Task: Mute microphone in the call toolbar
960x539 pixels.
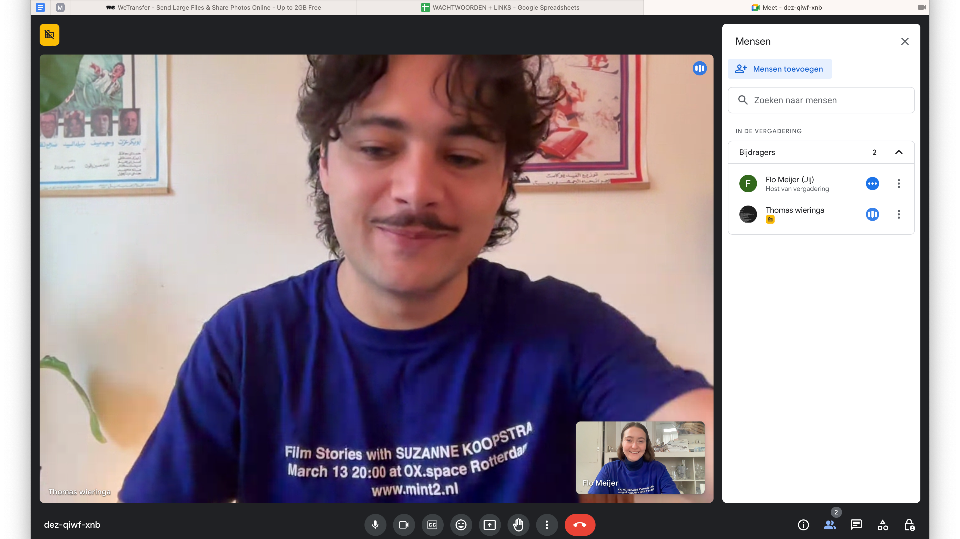Action: tap(375, 525)
